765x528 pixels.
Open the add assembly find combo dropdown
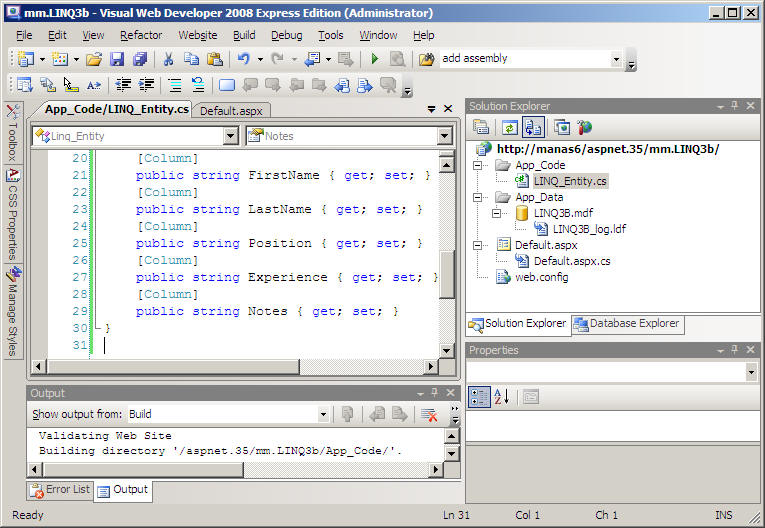(x=617, y=59)
